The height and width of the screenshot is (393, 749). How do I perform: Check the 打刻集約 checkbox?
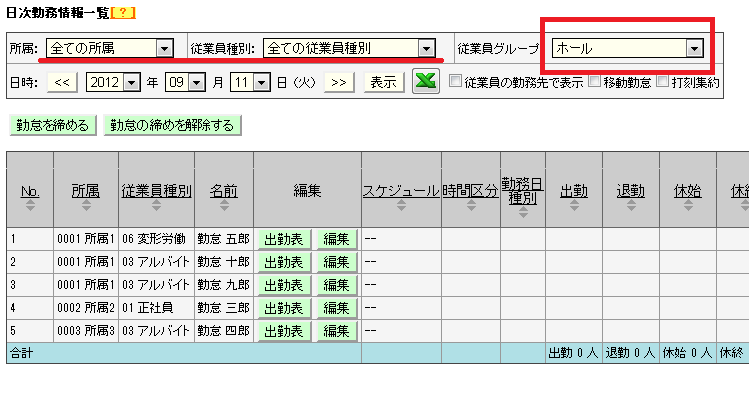pyautogui.click(x=663, y=81)
